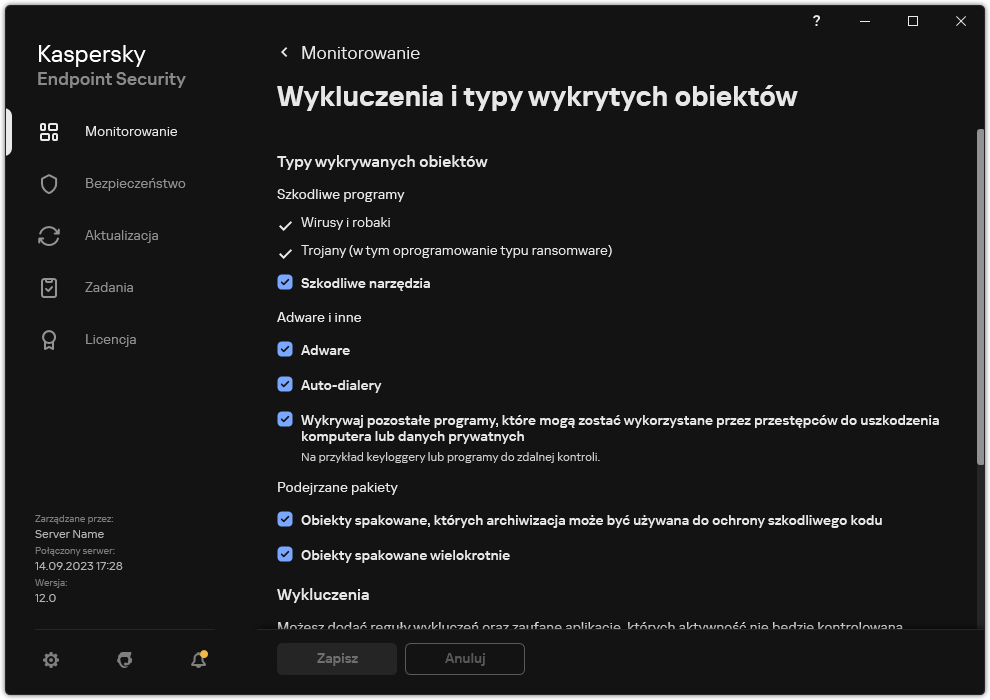Screen dimensions: 990x700
Task: Open notifications via the bell icon
Action: coord(198,661)
